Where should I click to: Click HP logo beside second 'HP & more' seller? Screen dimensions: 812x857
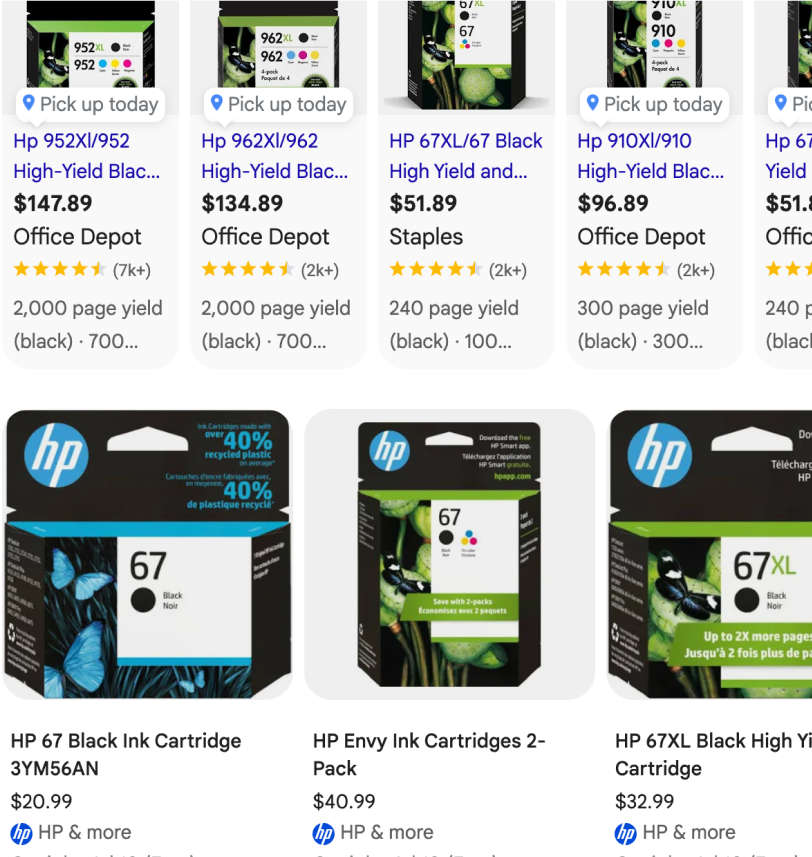pos(323,833)
